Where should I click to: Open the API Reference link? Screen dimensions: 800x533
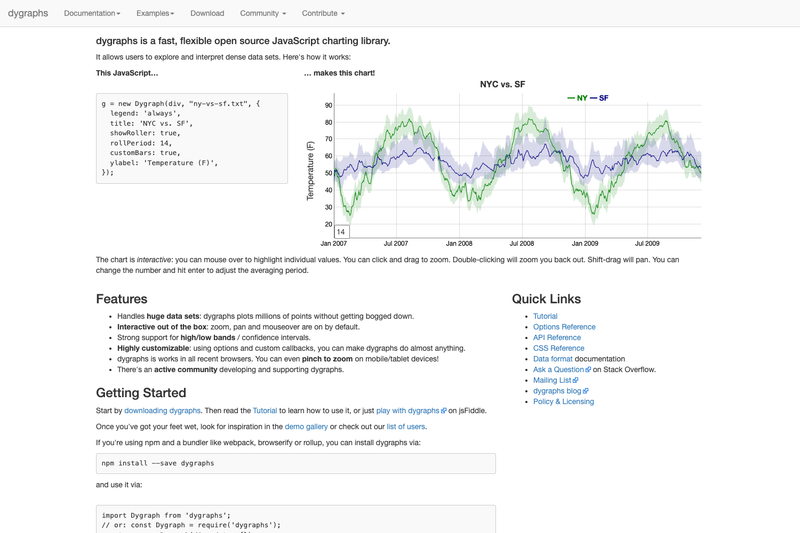coord(557,338)
